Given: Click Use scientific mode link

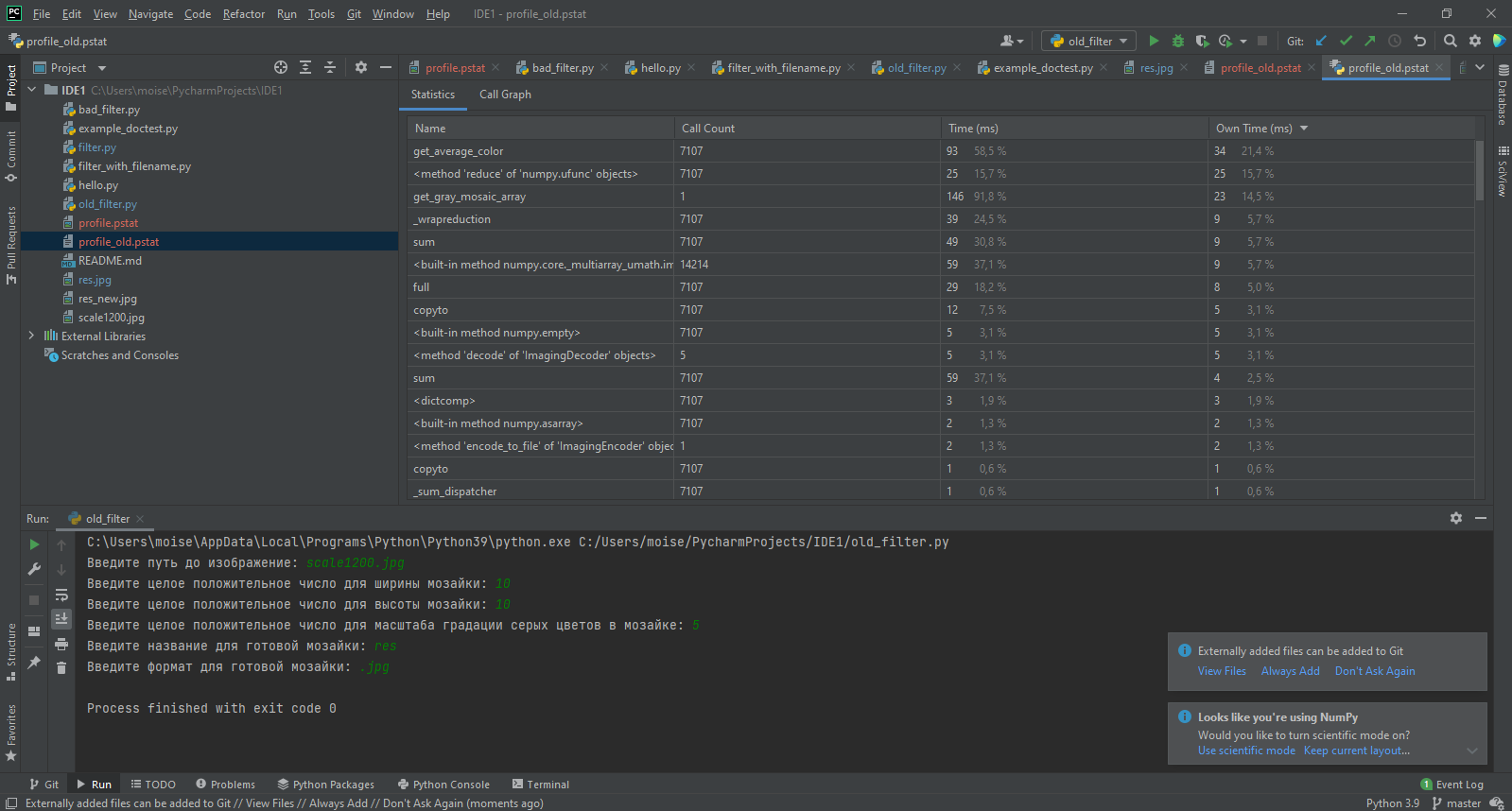Looking at the screenshot, I should (x=1246, y=751).
